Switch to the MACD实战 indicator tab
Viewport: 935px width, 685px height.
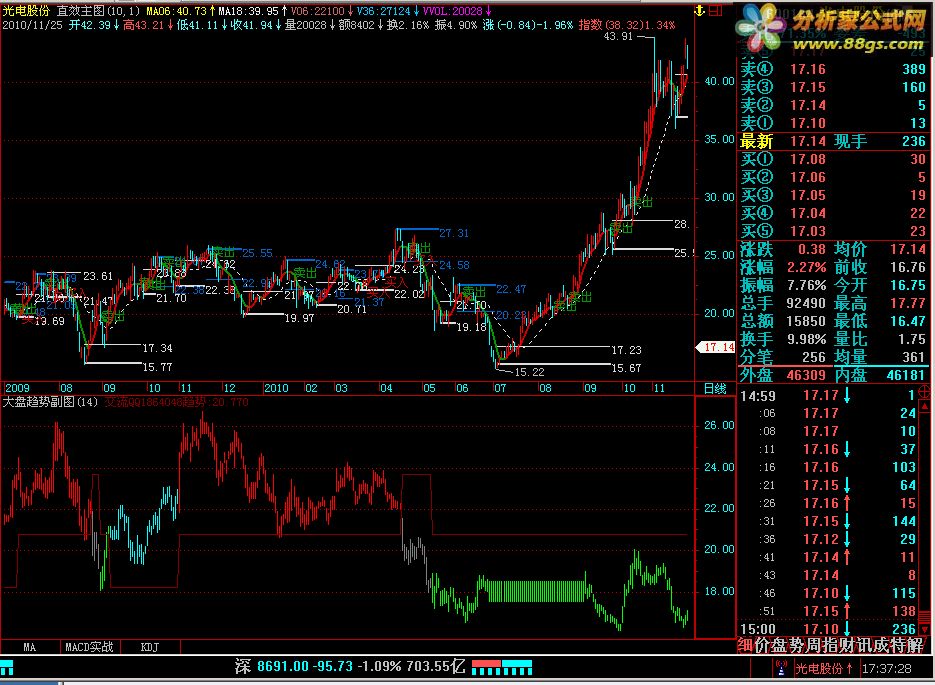[x=89, y=647]
